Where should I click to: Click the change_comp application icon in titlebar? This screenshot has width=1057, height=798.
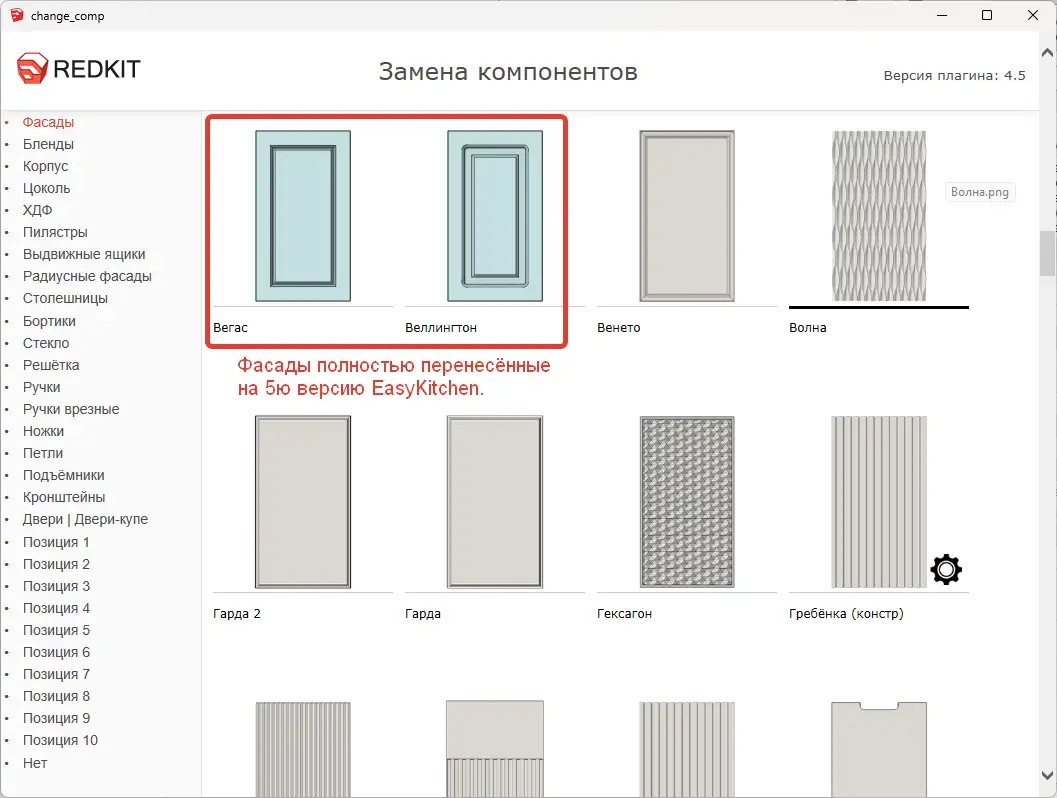pyautogui.click(x=17, y=15)
